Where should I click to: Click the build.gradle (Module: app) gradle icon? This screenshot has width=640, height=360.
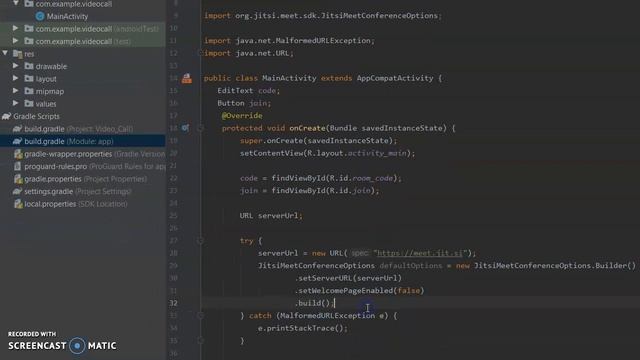17,141
